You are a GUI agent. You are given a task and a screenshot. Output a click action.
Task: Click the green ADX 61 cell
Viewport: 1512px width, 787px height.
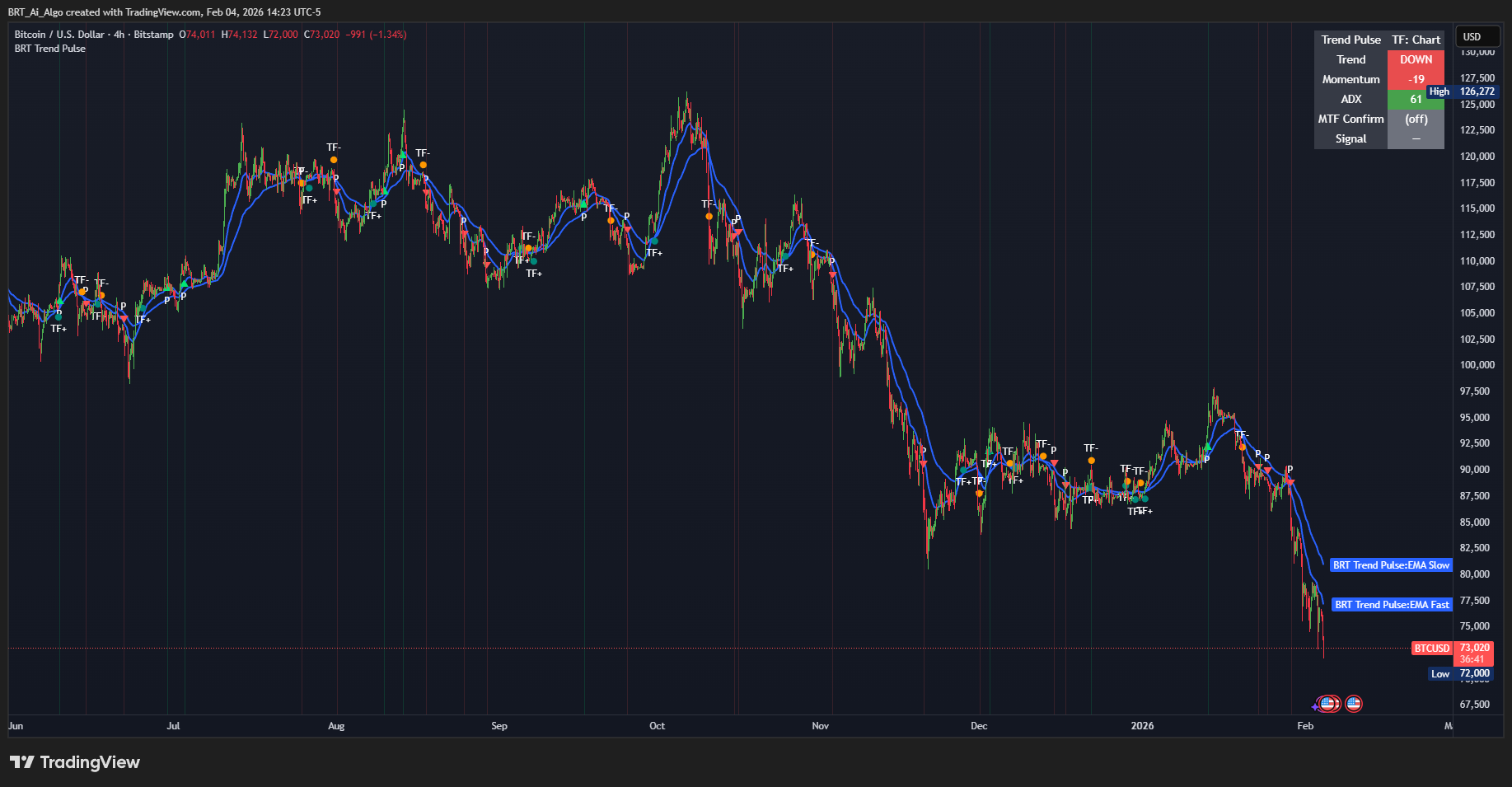coord(1416,99)
